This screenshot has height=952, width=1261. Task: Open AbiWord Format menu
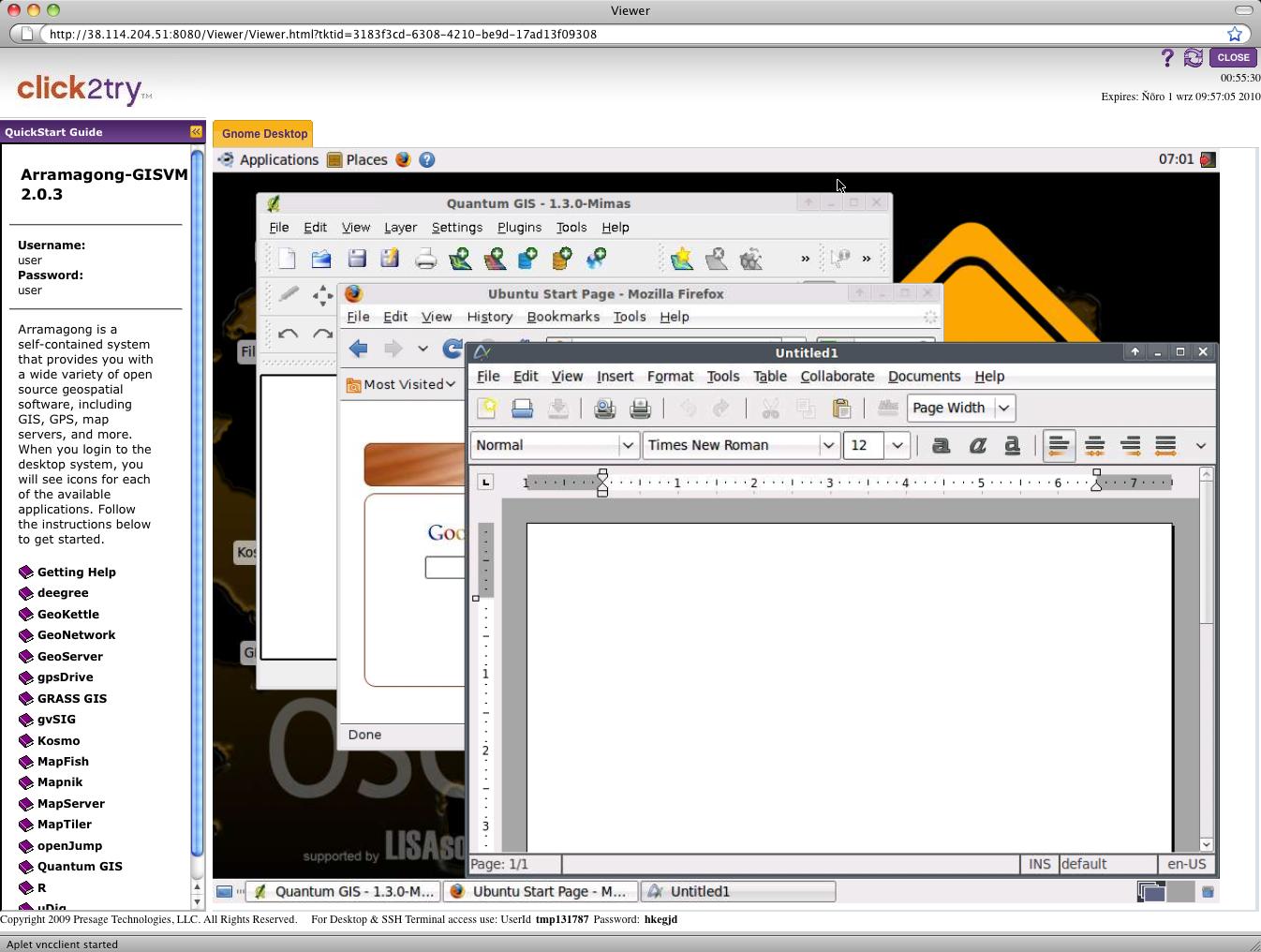click(x=670, y=377)
